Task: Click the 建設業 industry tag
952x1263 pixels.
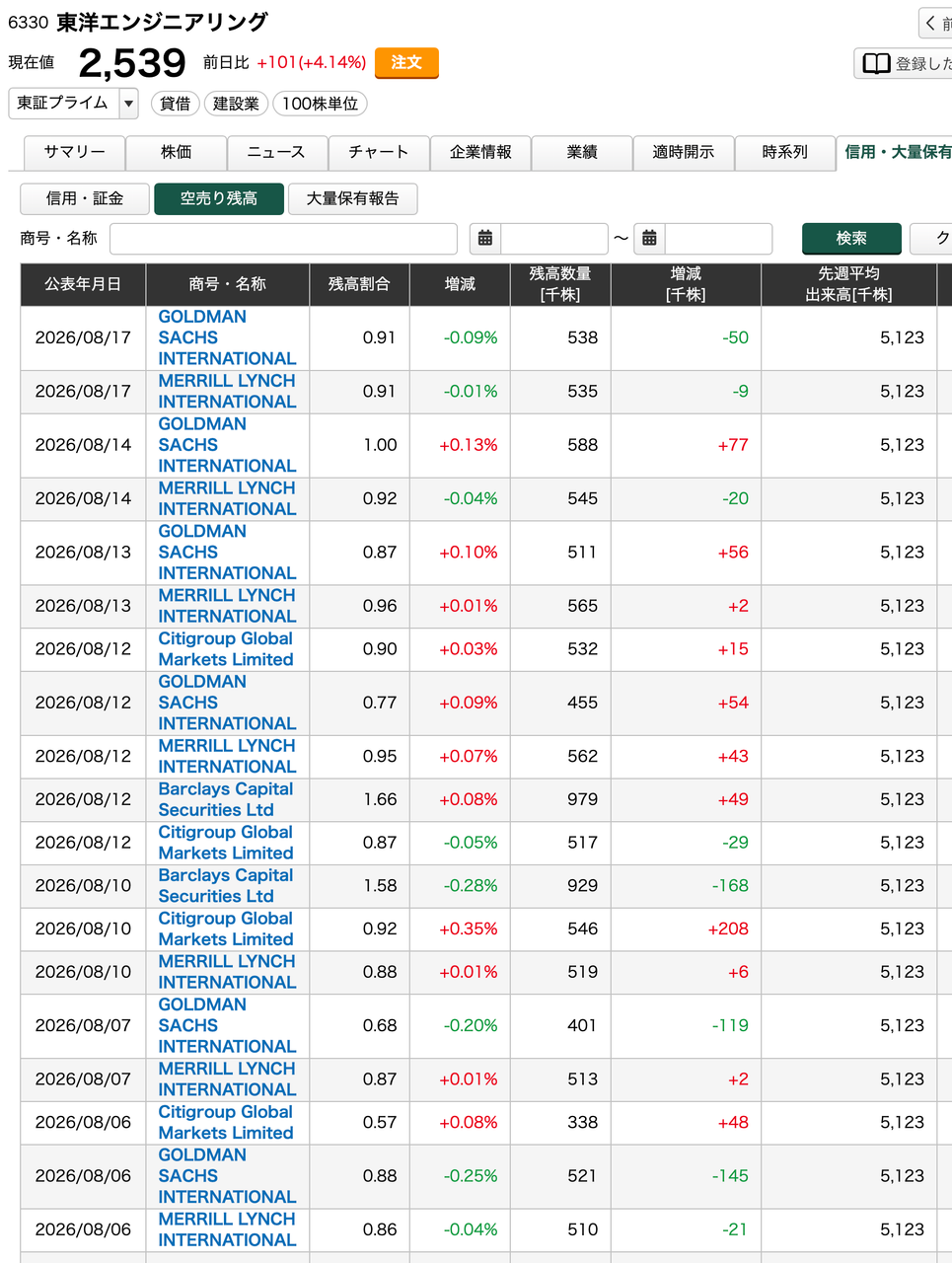Action: coord(236,104)
